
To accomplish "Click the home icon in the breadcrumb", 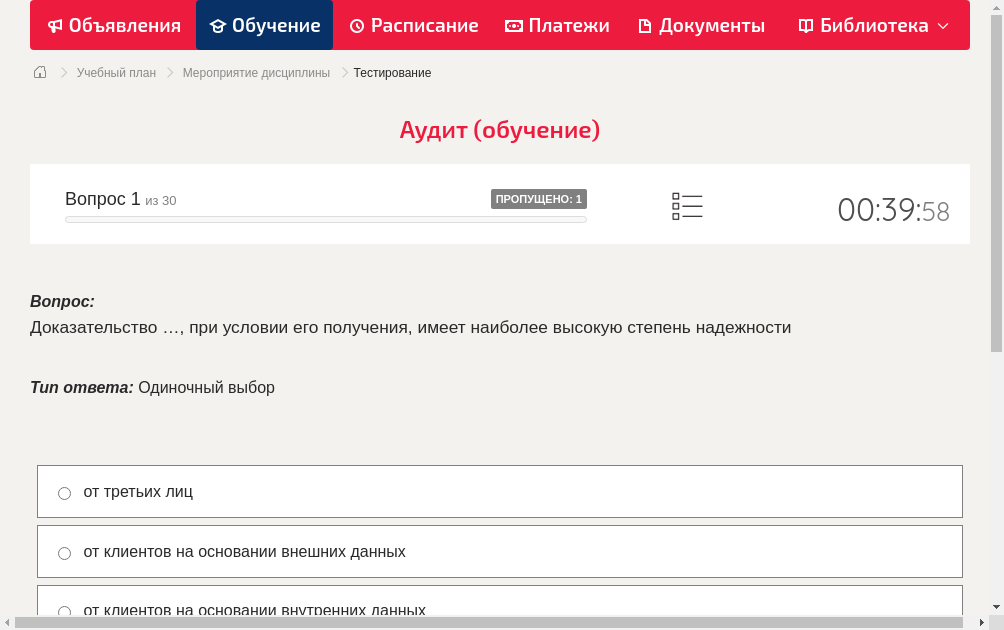I will coord(39,72).
